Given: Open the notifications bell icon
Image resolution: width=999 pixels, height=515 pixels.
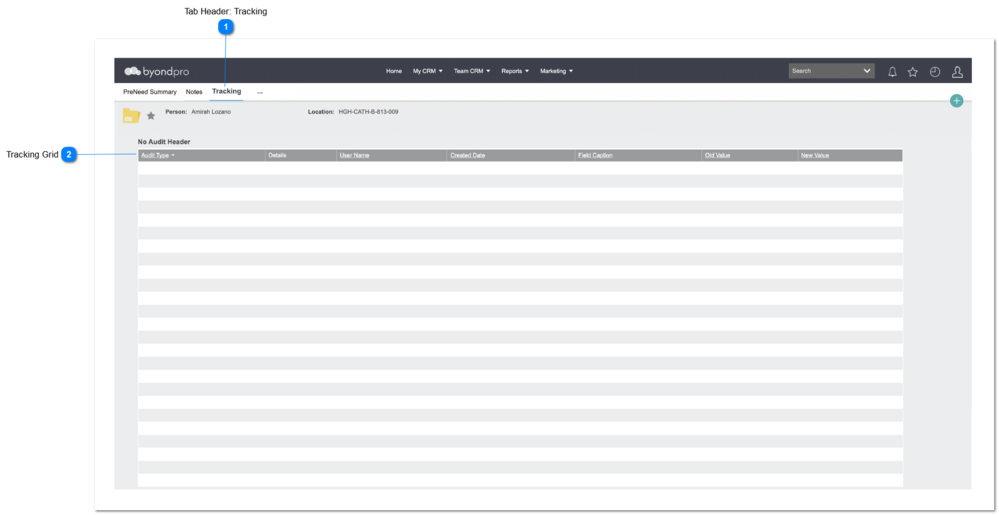Looking at the screenshot, I should (892, 72).
